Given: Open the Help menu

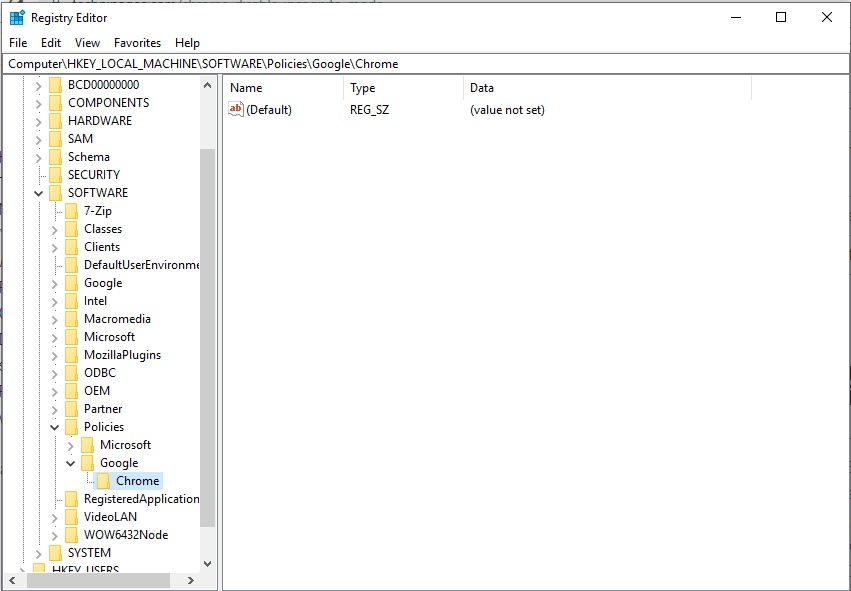Looking at the screenshot, I should pos(187,43).
